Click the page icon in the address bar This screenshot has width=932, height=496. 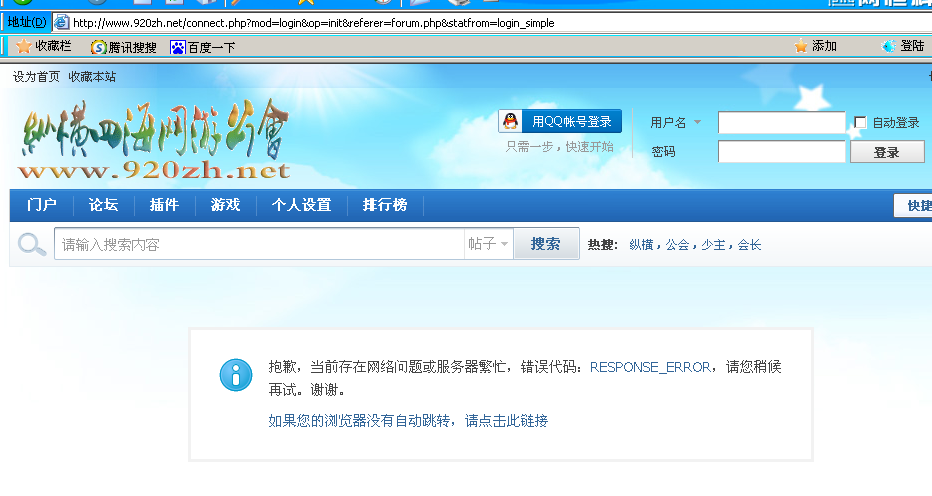click(x=61, y=23)
